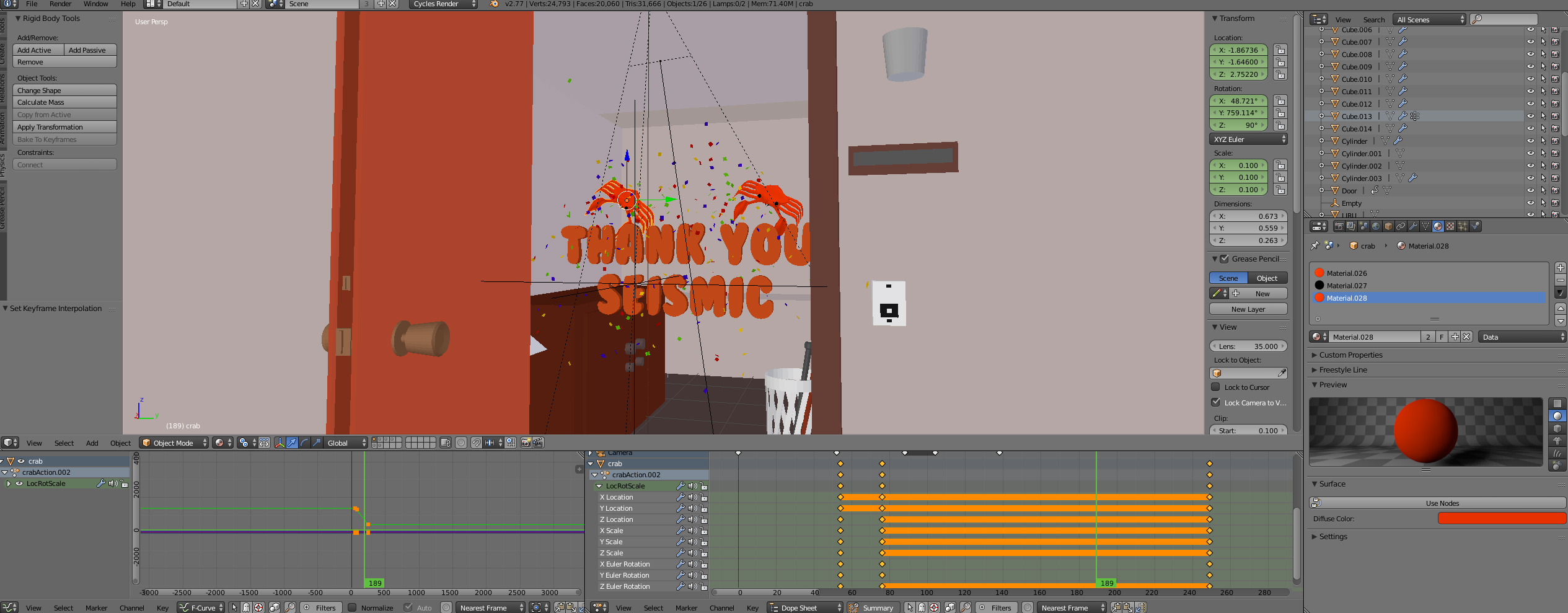1568x613 pixels.
Task: Click OpenGL render animation clapper icon
Action: 538,443
